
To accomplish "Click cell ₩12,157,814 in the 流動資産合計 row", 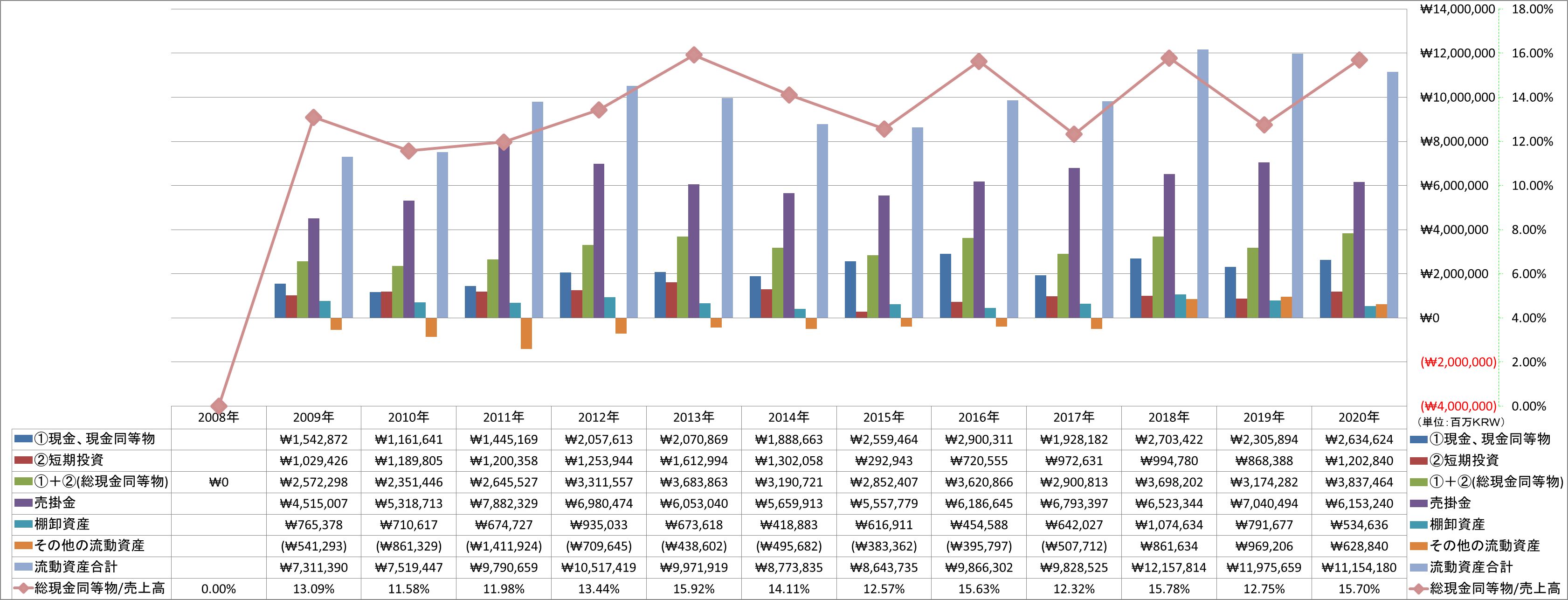I will click(x=1169, y=567).
